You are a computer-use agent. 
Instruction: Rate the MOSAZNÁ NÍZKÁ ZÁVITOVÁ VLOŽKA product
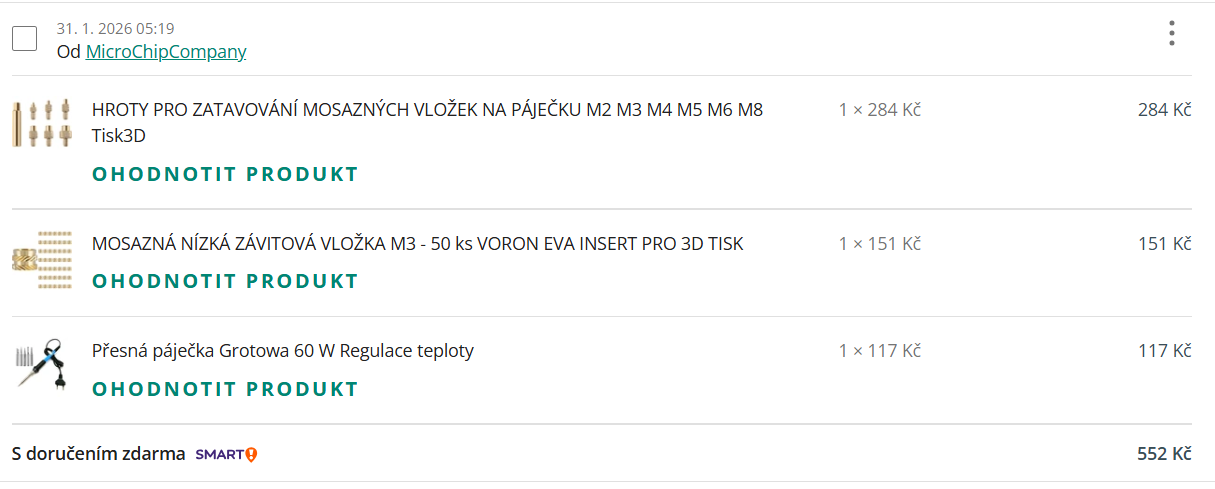click(x=225, y=281)
